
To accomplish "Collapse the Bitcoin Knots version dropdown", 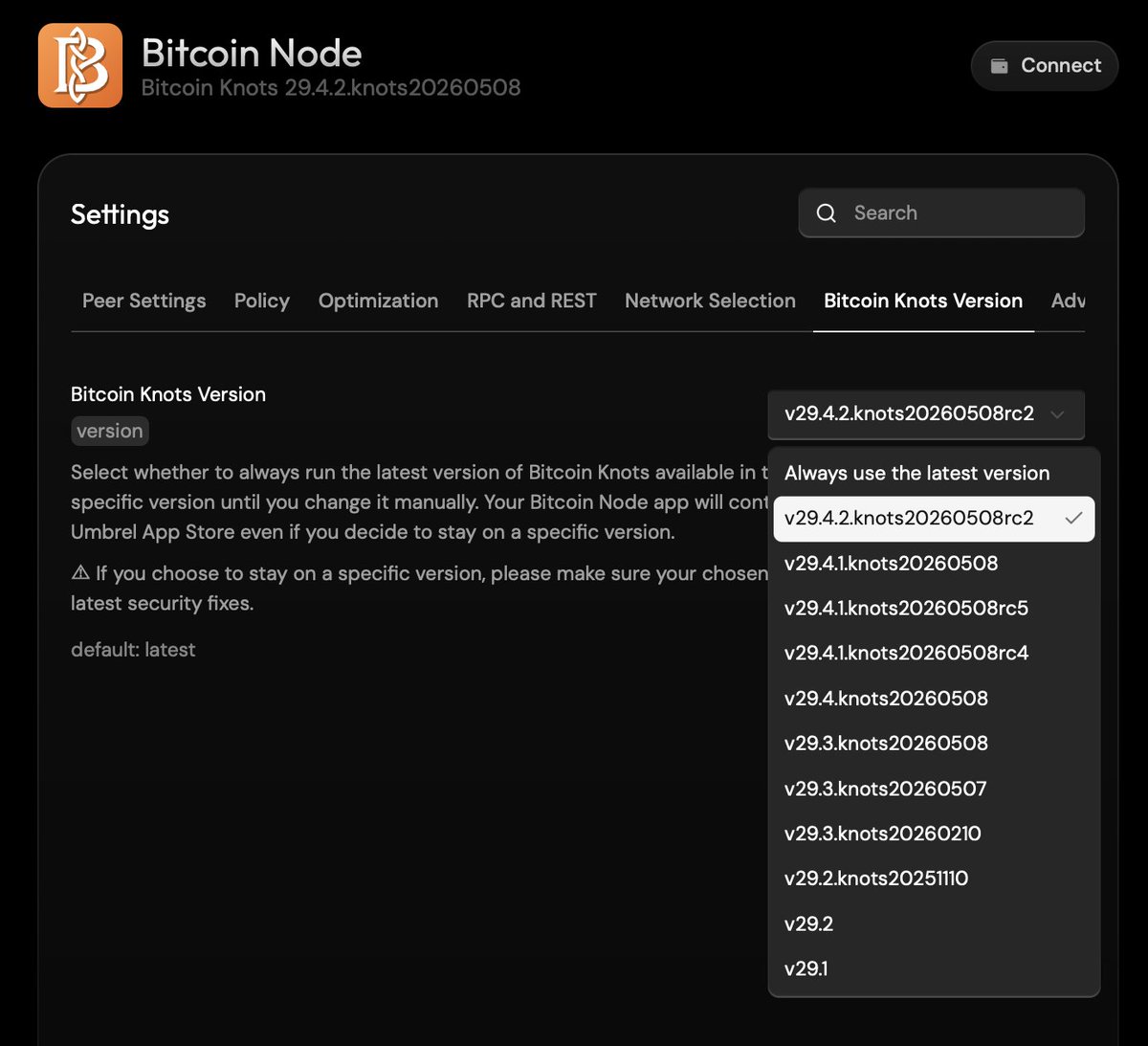I will click(926, 414).
